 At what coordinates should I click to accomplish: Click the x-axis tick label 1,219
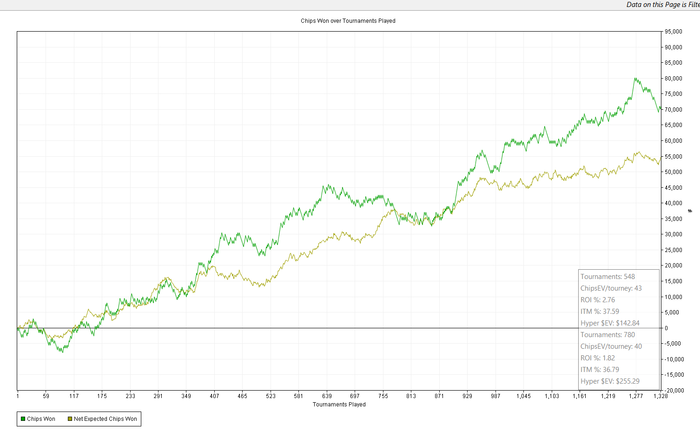click(608, 396)
